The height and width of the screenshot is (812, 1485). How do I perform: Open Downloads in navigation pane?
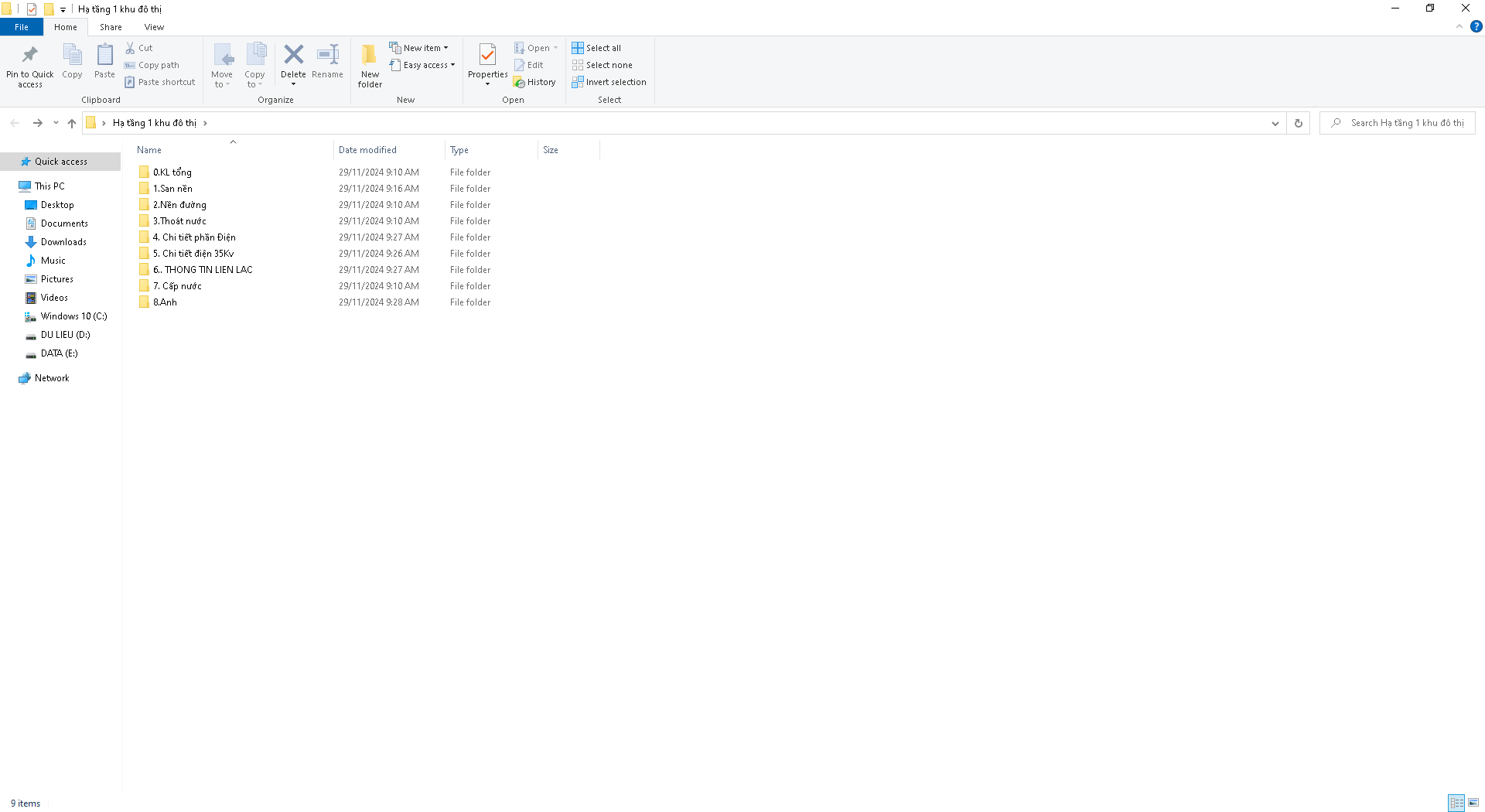(x=63, y=242)
